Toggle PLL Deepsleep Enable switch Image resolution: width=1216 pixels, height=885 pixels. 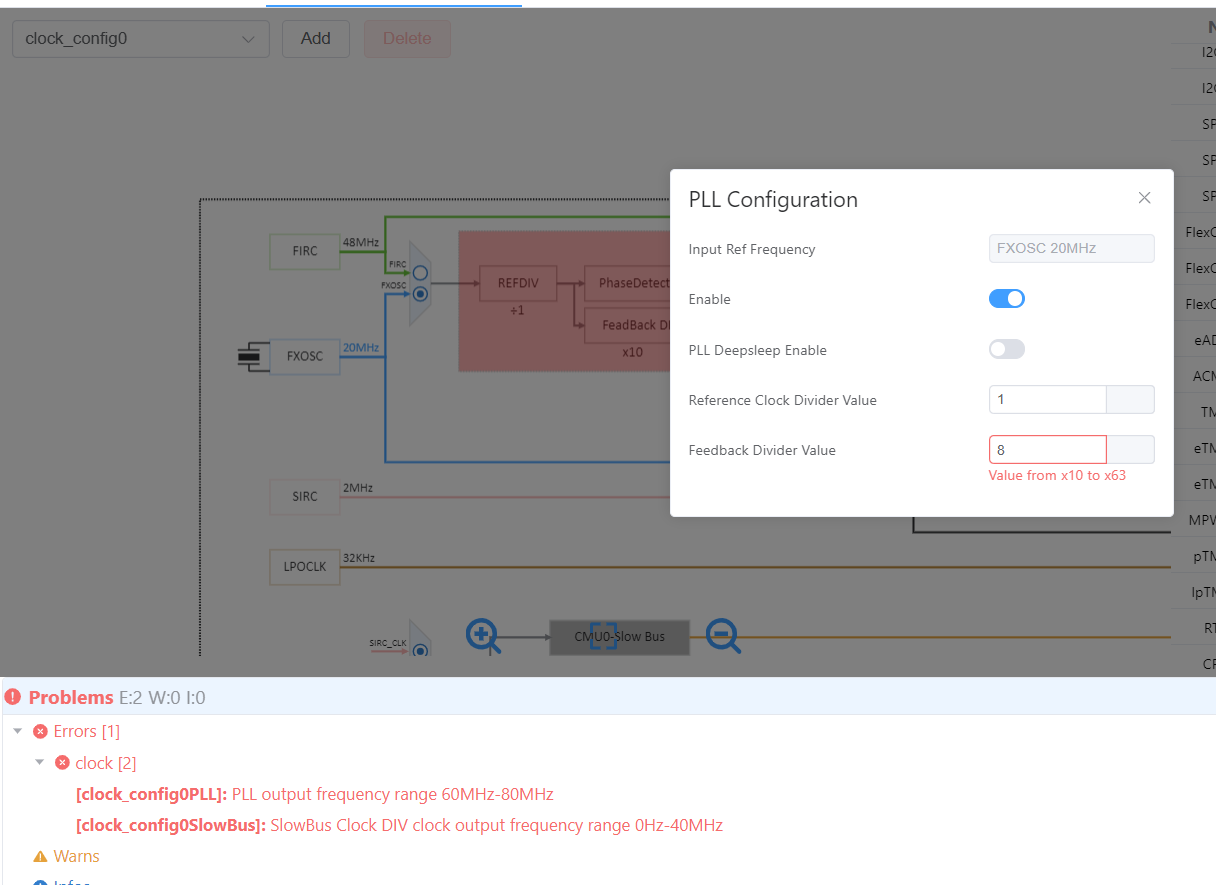(1007, 349)
